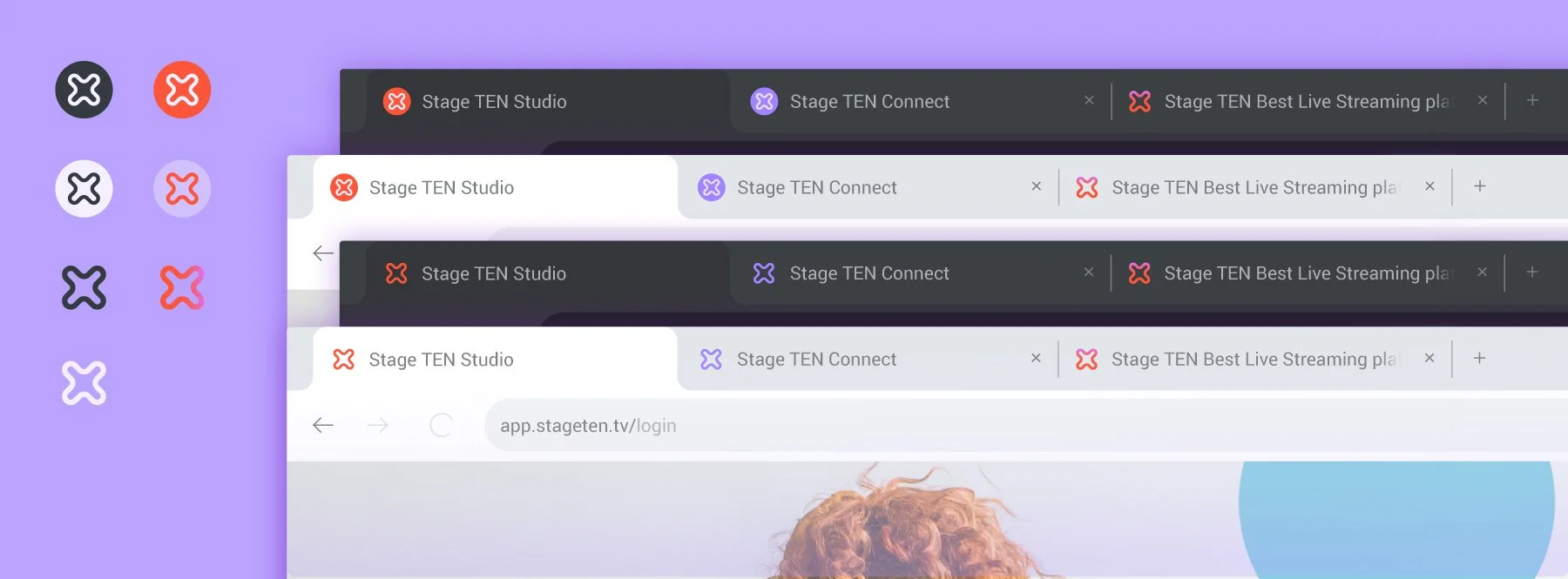
Task: Close Stage TEN Connect tab in top dark browser
Action: (x=1089, y=100)
